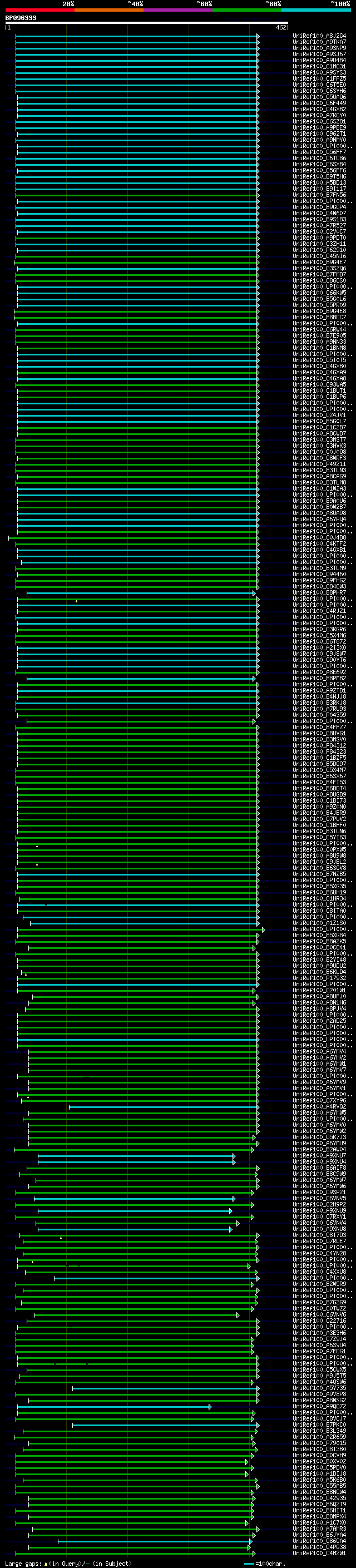
Task: Open hit UniRef100_A9SNP9
Action: pos(319,48)
